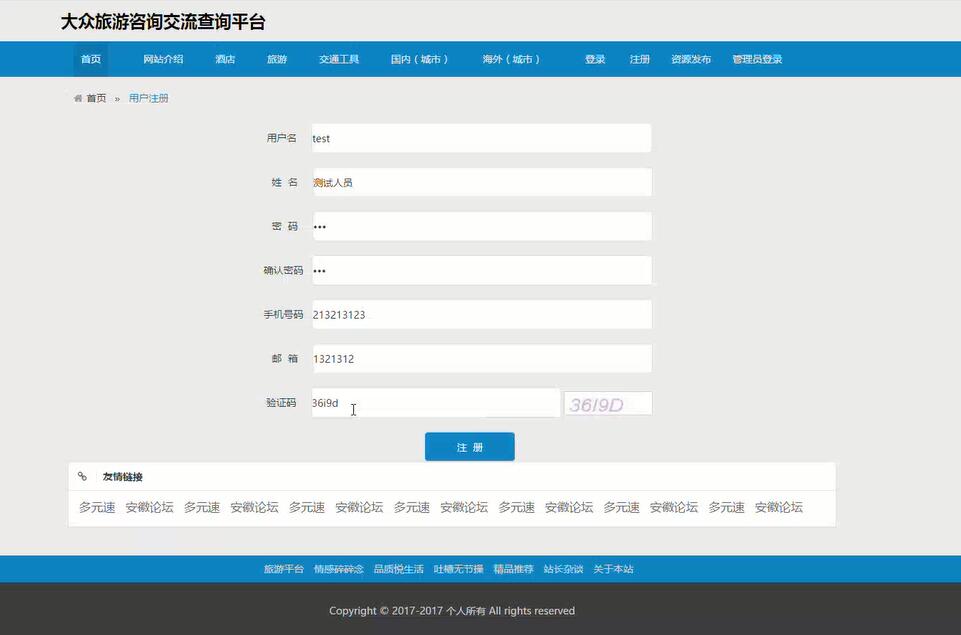Open the 资源发布 page
This screenshot has width=961, height=635.
coord(691,59)
